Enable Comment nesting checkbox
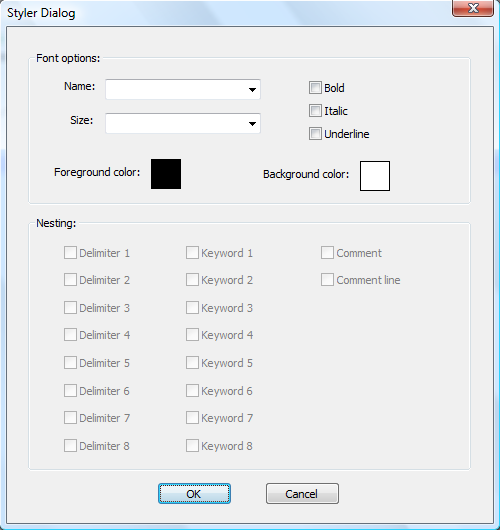Screen dimensions: 500x530 (x=327, y=252)
